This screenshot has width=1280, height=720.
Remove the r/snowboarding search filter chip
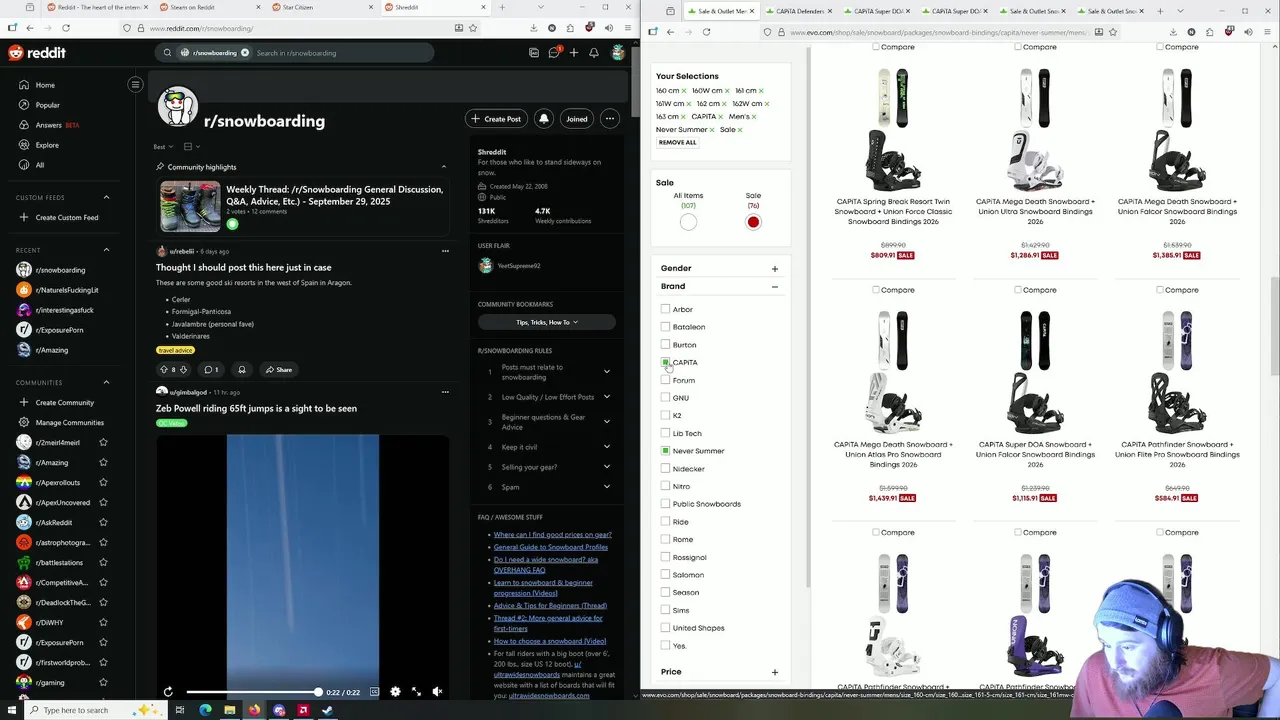point(244,53)
